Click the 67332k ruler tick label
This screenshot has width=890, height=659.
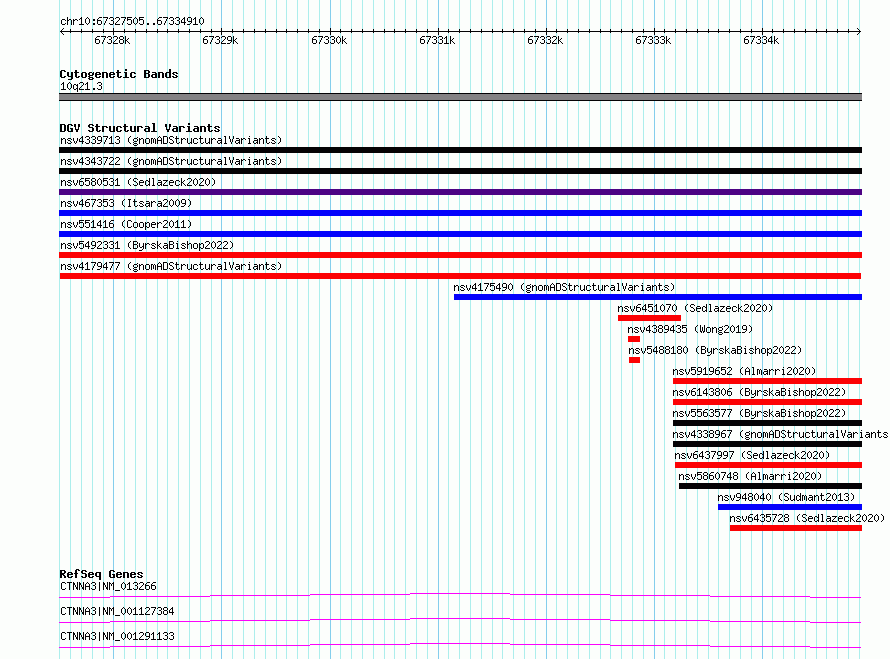click(x=545, y=41)
